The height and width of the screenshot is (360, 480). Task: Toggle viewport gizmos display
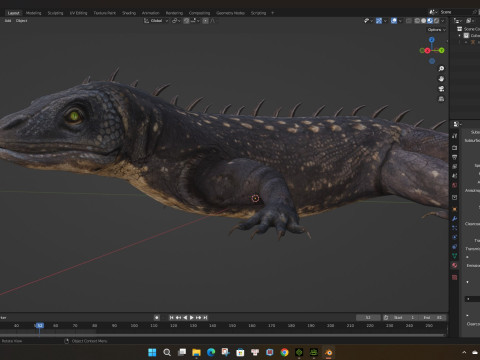379,21
